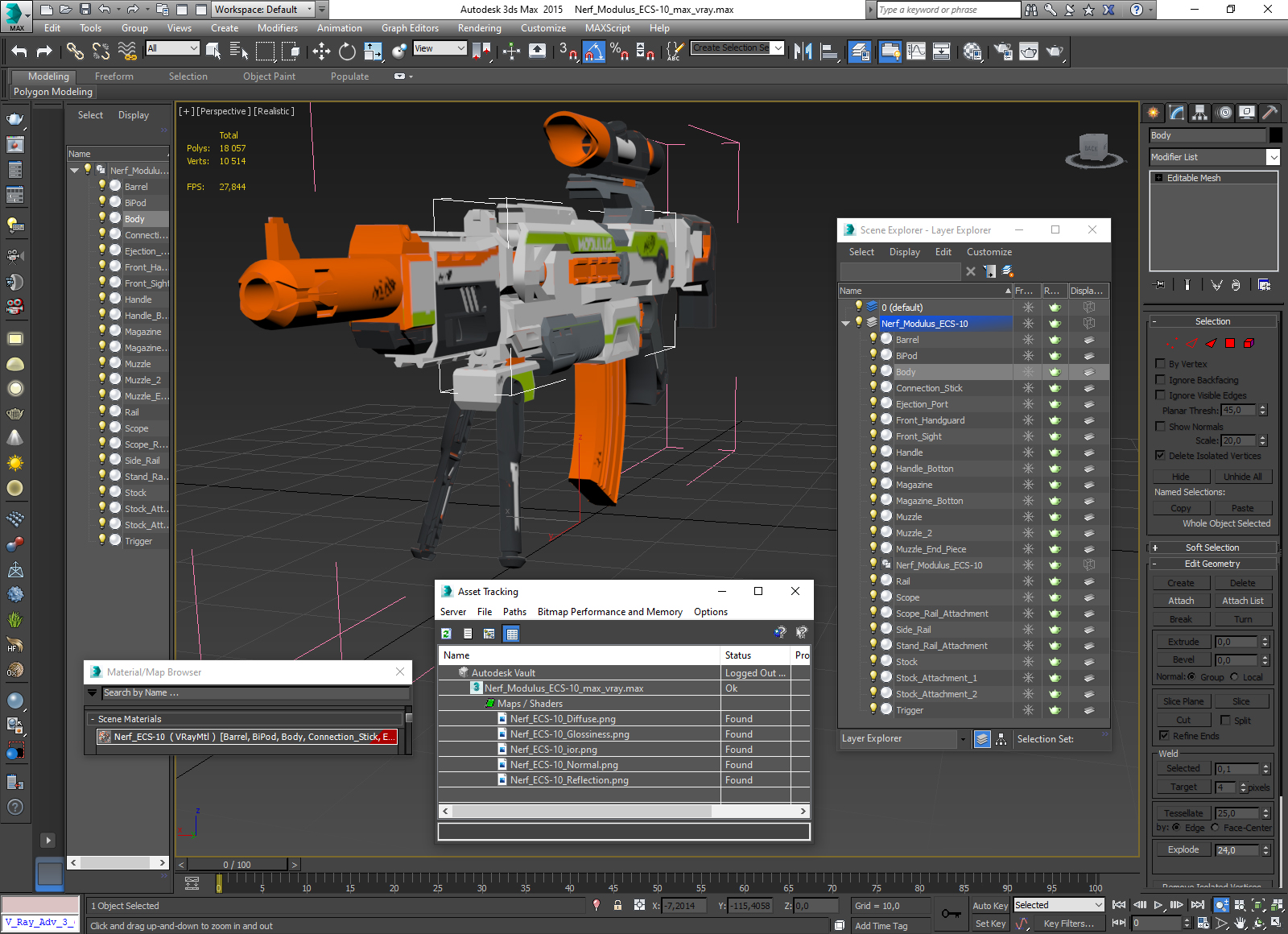Open the Modifiers menu
Image resolution: width=1288 pixels, height=934 pixels.
tap(277, 28)
